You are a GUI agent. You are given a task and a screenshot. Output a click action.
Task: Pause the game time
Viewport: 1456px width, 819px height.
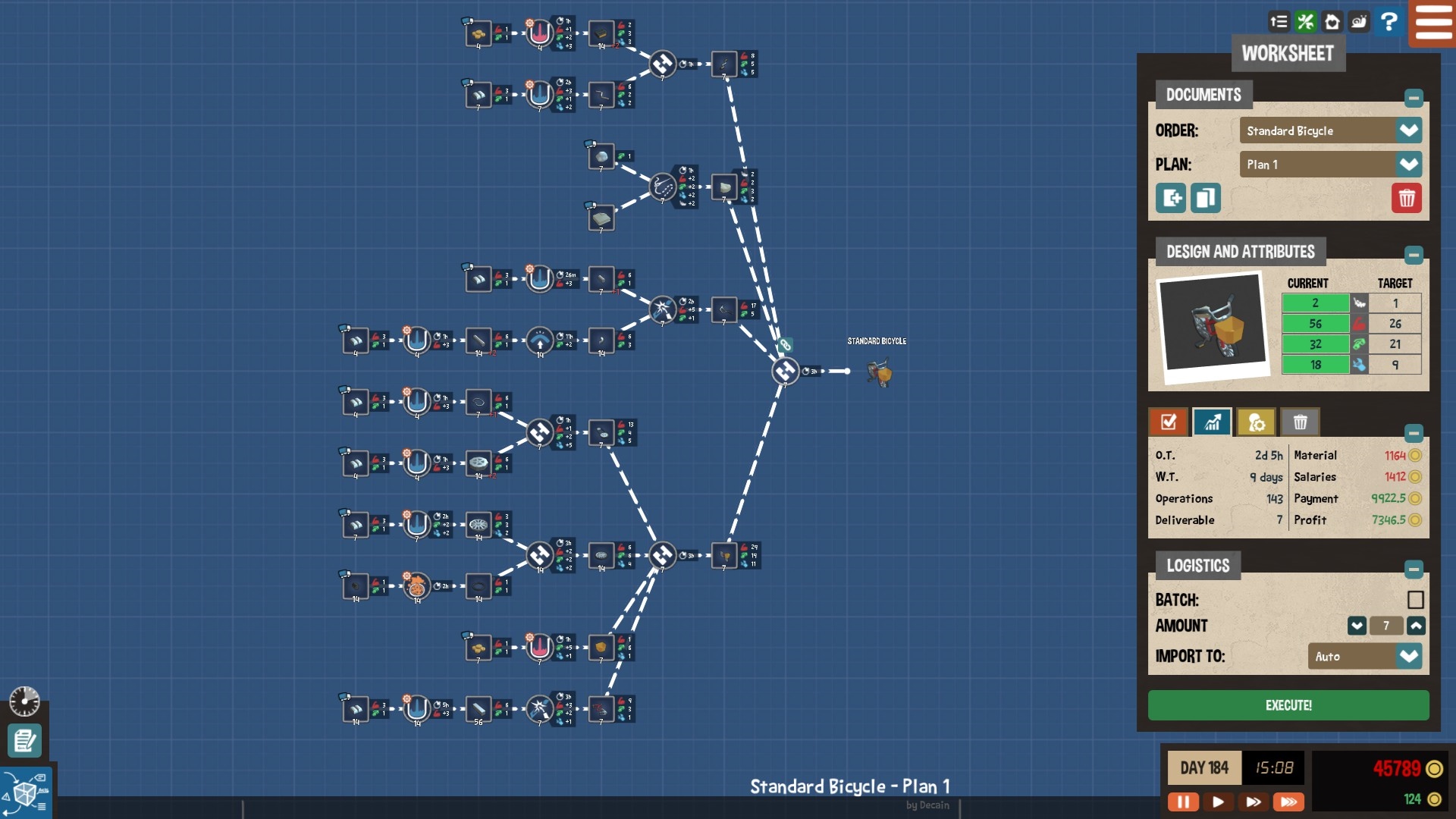[x=1183, y=802]
